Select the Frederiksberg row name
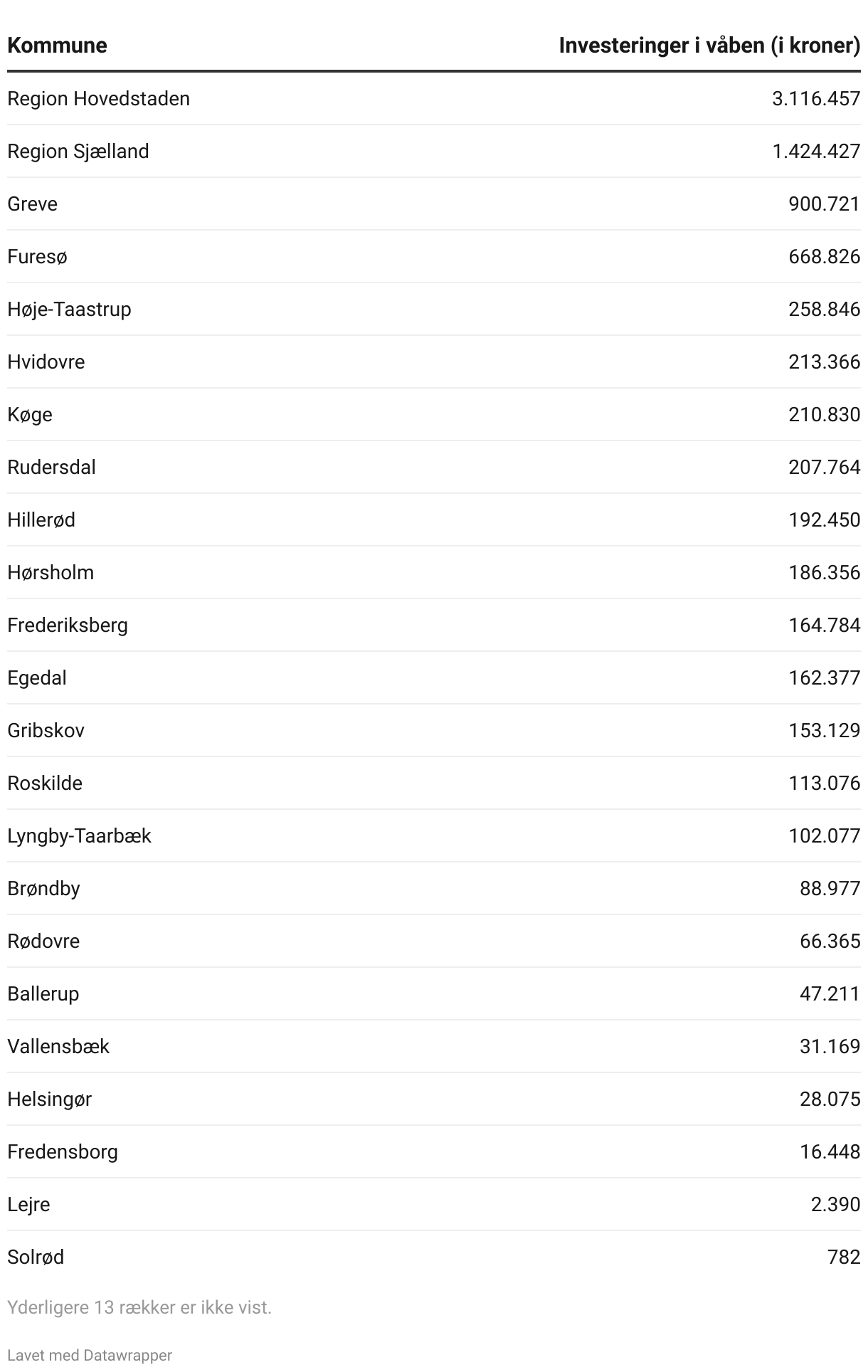 point(68,625)
